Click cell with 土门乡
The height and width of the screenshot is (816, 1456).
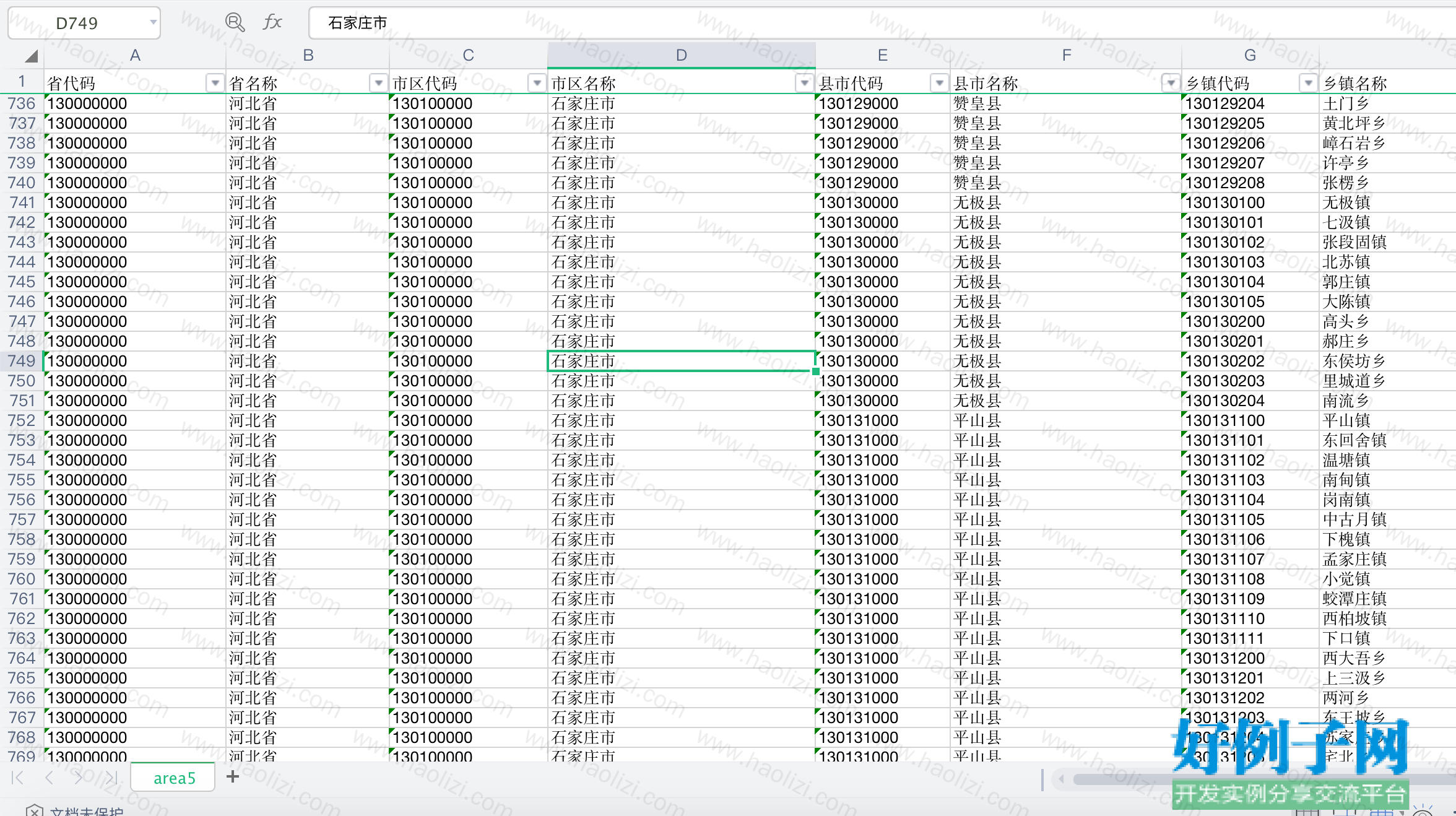(x=1387, y=103)
